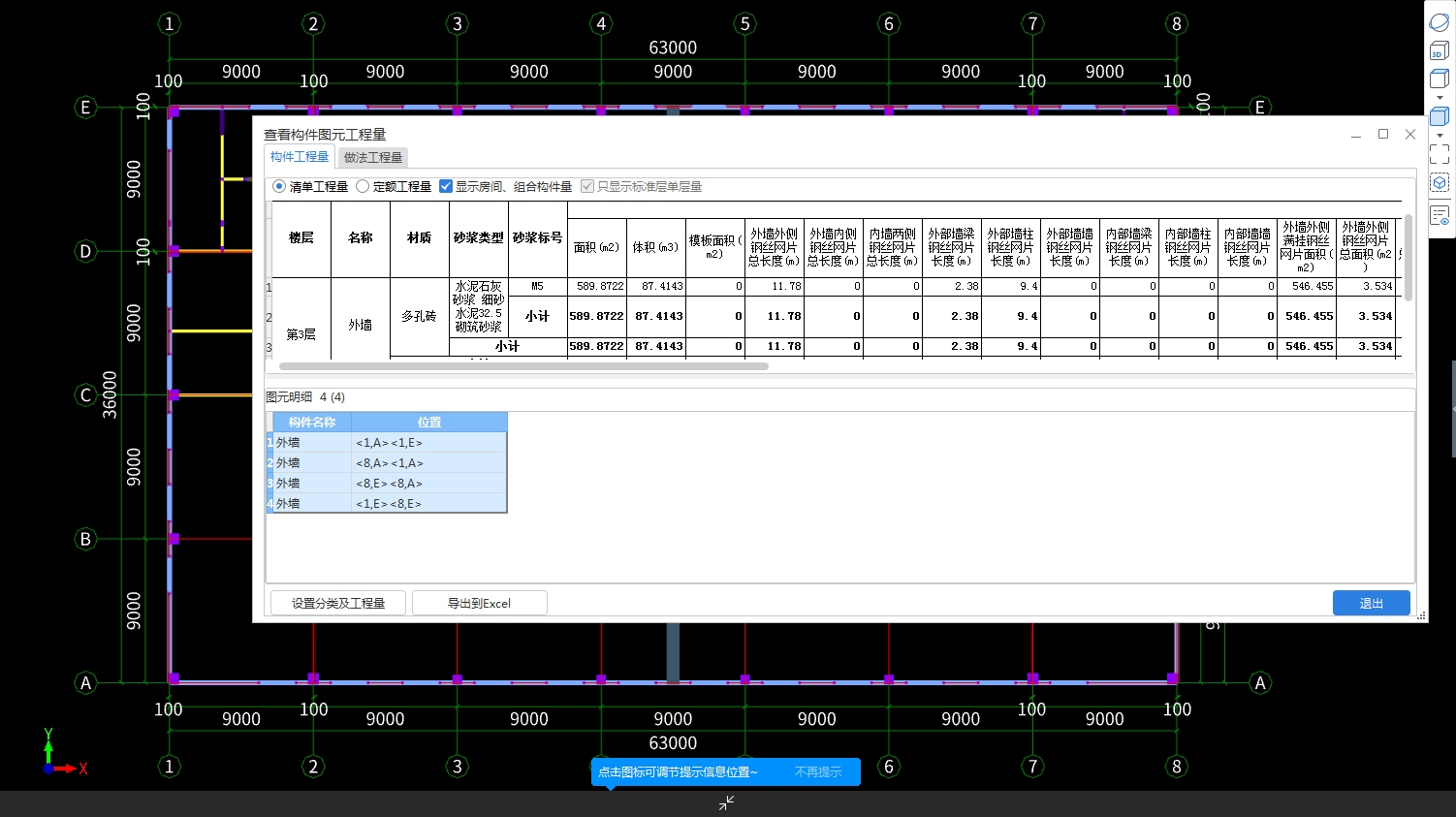Click the dashed-frame cube local 3D icon
The height and width of the screenshot is (817, 1456).
[1440, 182]
